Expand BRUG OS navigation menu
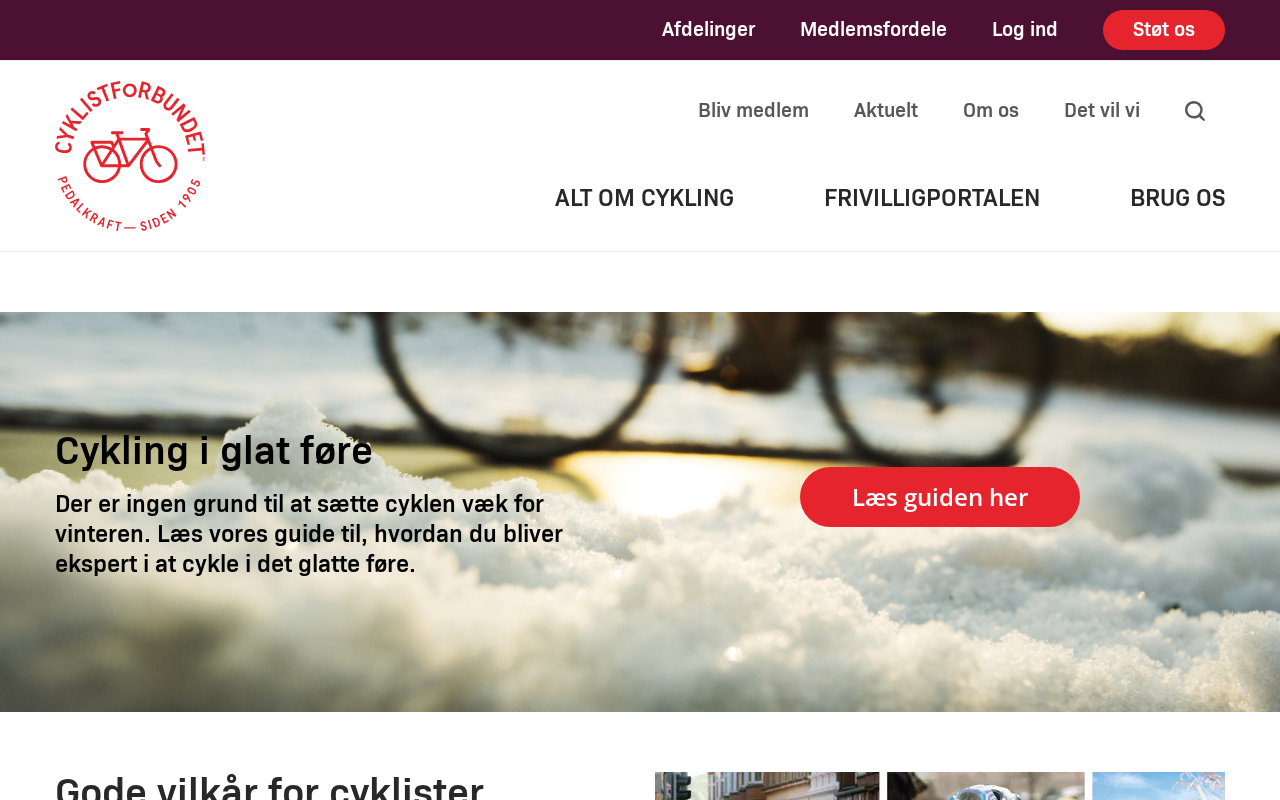This screenshot has height=800, width=1280. pos(1177,198)
